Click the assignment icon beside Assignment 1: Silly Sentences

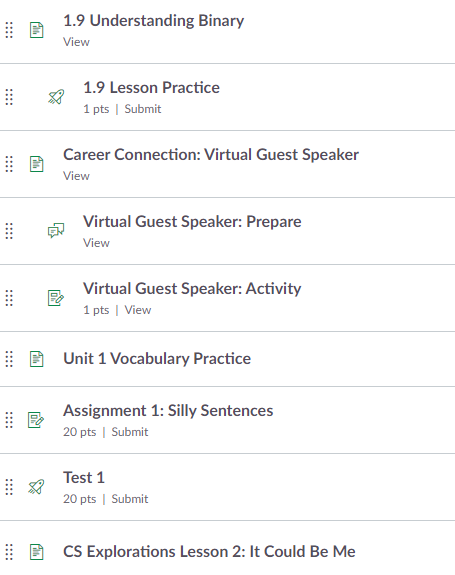pos(36,420)
